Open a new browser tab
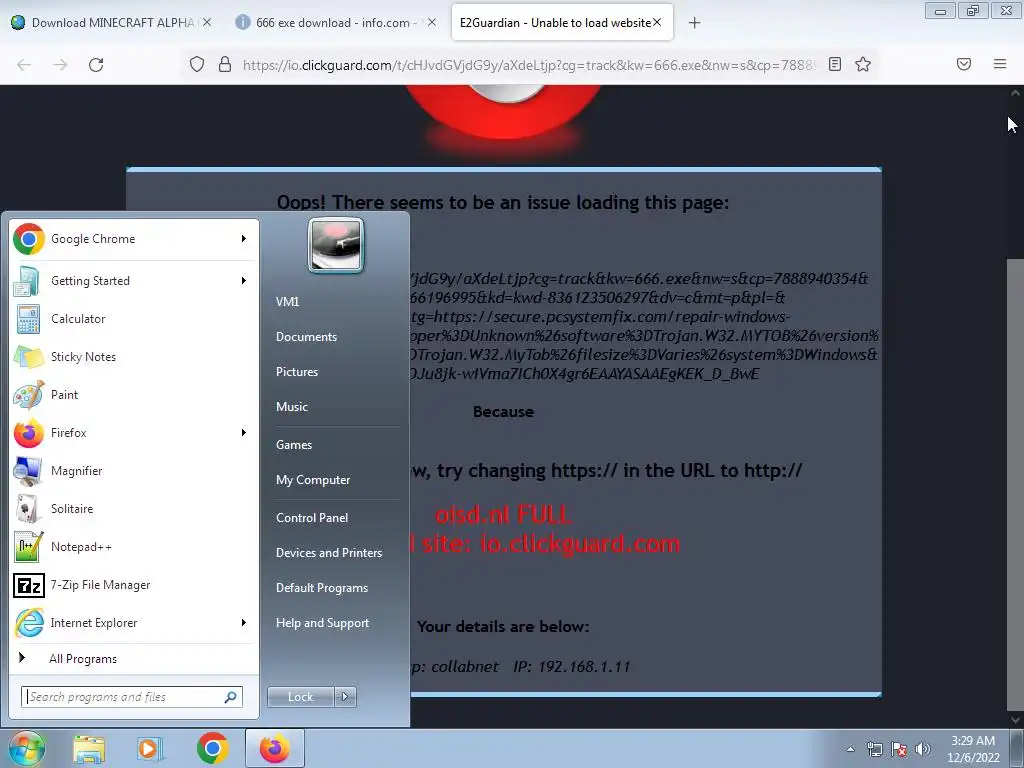Image resolution: width=1024 pixels, height=768 pixels. coord(694,23)
